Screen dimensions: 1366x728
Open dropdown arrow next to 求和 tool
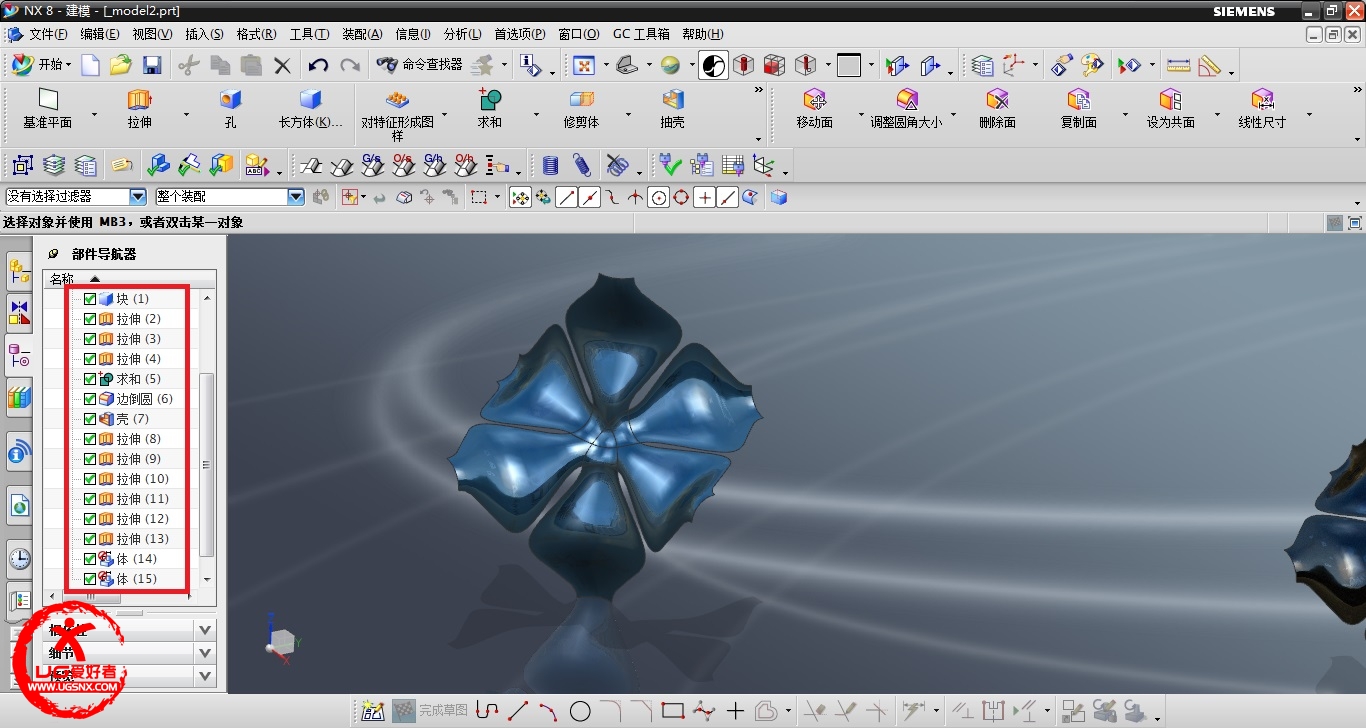pyautogui.click(x=537, y=114)
